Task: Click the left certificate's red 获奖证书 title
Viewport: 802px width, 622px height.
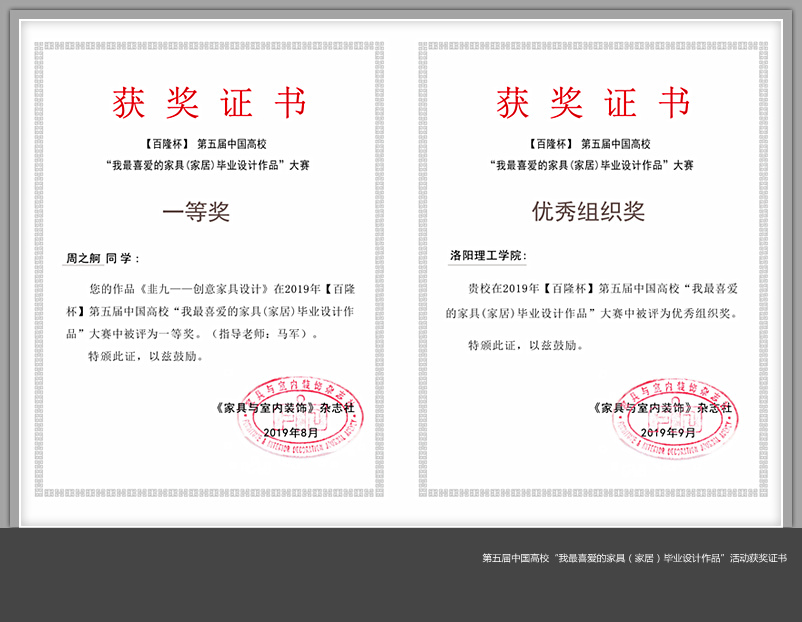Action: coord(209,103)
